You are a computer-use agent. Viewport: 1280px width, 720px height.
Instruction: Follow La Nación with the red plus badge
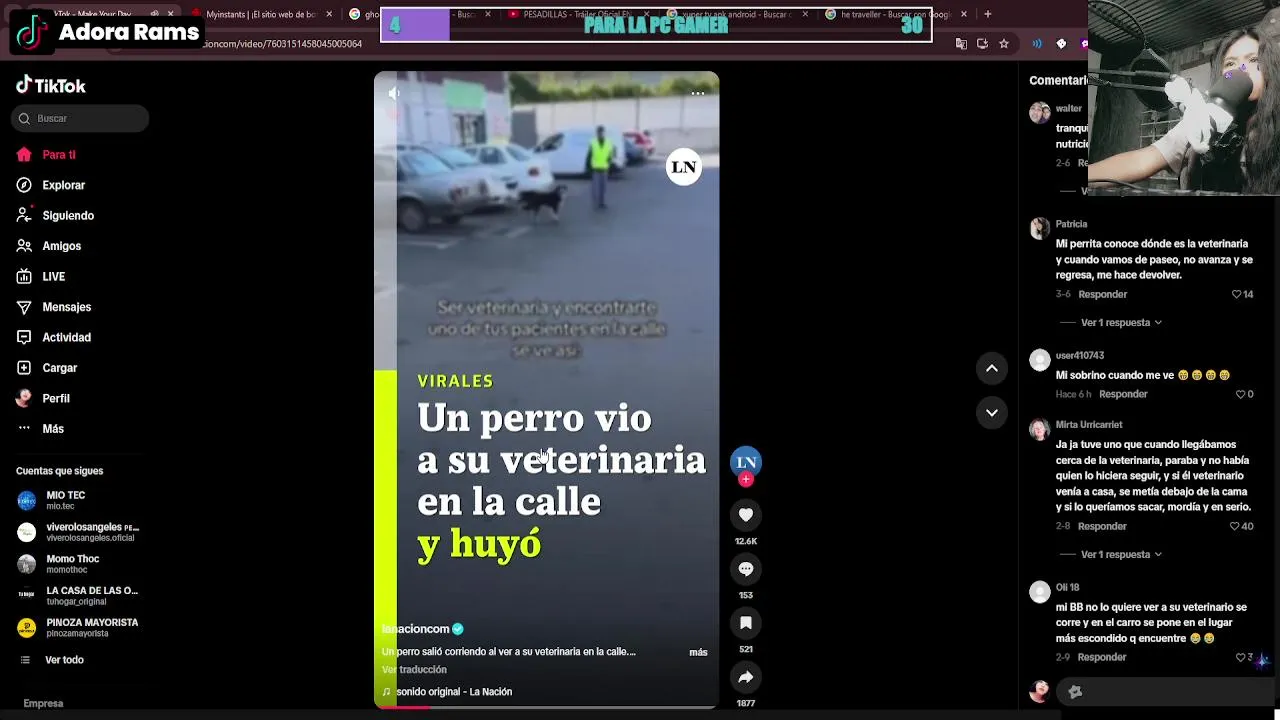pyautogui.click(x=746, y=480)
